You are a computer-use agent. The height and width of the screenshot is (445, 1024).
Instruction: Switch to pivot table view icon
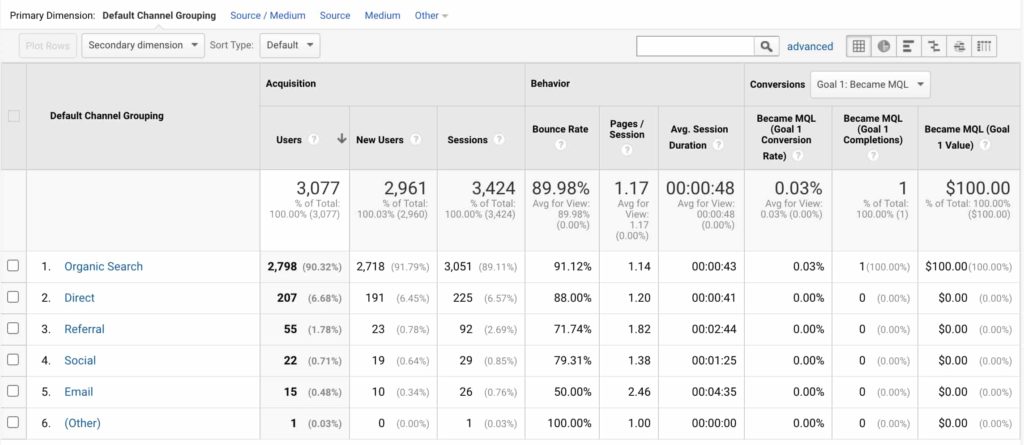(985, 46)
